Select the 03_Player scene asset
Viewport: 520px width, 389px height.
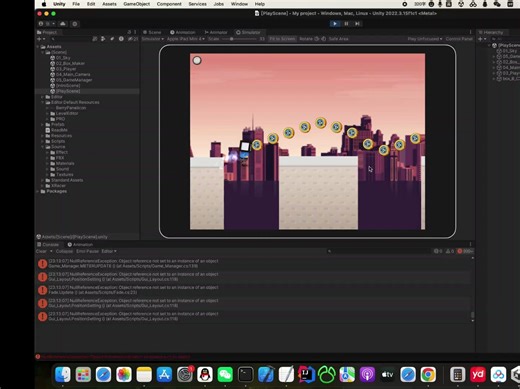pyautogui.click(x=63, y=69)
